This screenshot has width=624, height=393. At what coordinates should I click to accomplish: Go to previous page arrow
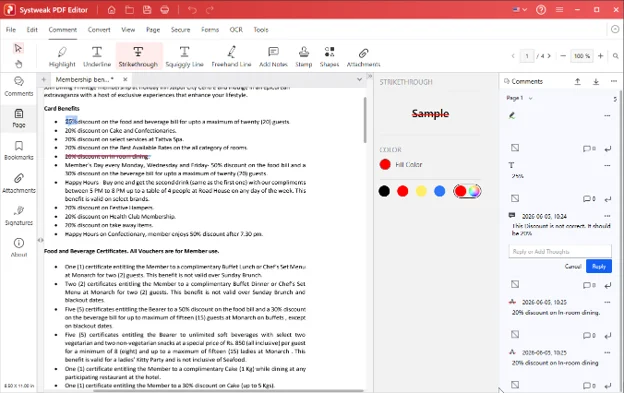tap(513, 56)
